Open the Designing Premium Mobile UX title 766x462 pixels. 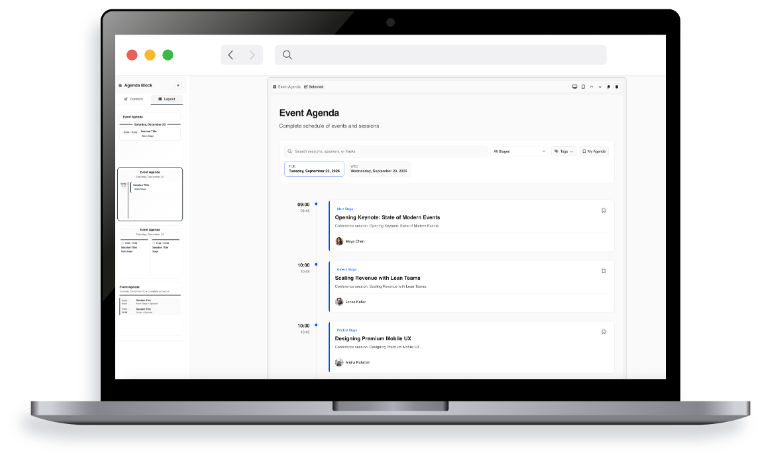373,338
